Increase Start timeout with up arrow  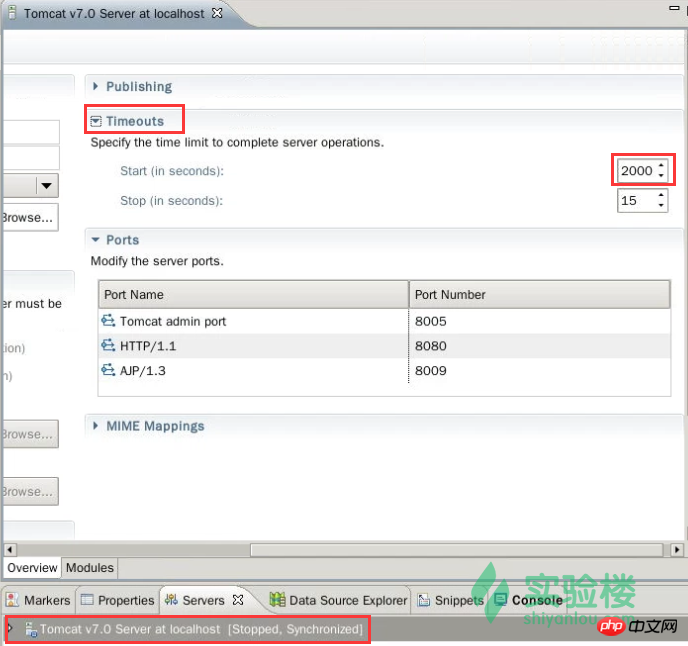(x=661, y=165)
